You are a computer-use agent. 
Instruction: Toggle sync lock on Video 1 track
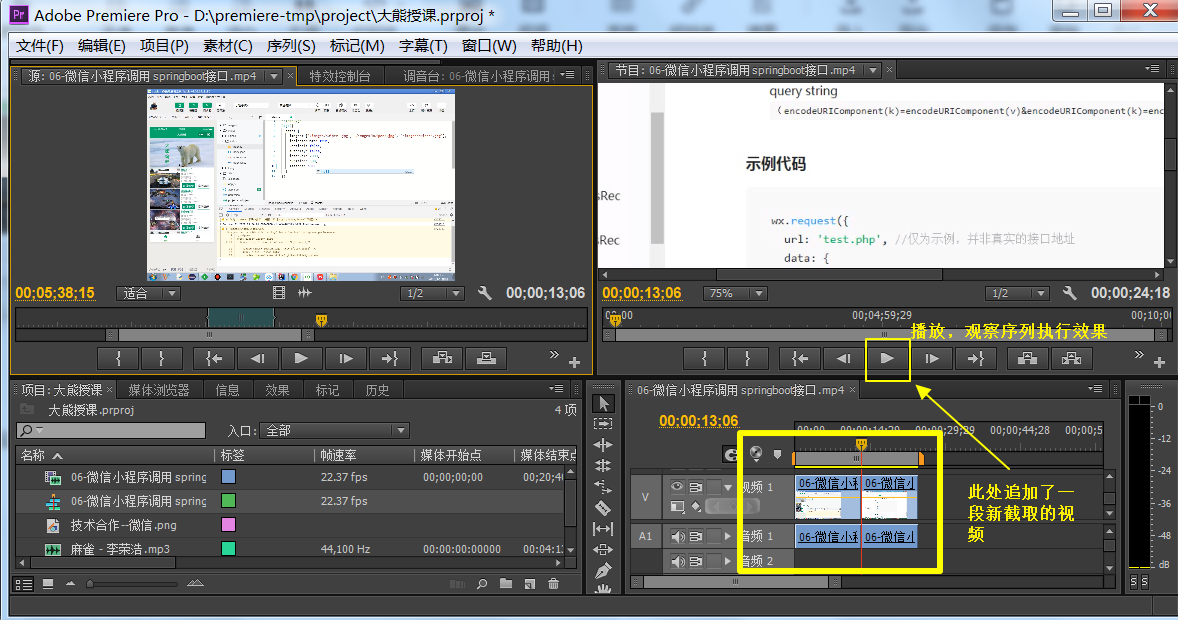[696, 487]
